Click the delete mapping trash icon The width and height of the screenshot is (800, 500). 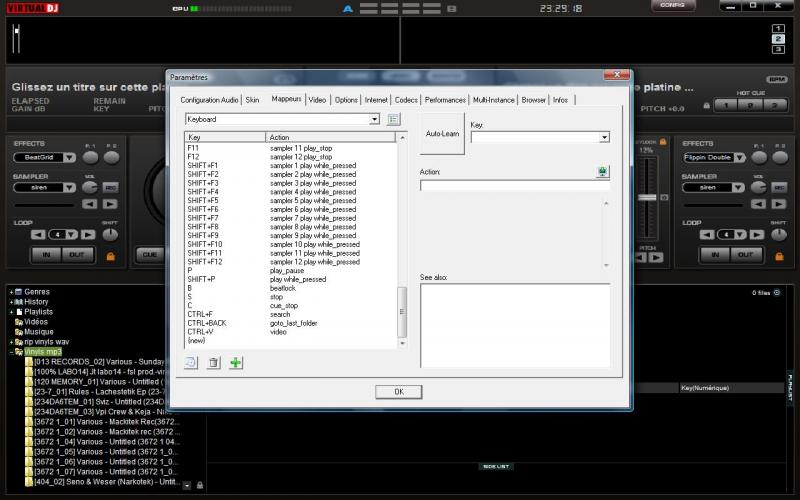coord(213,363)
